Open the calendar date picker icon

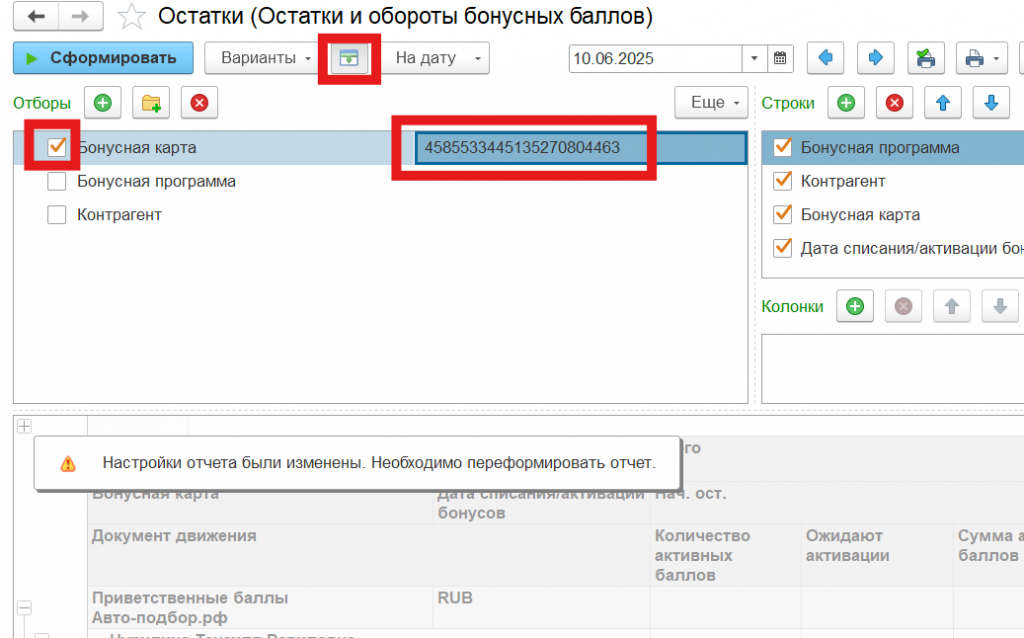(780, 58)
